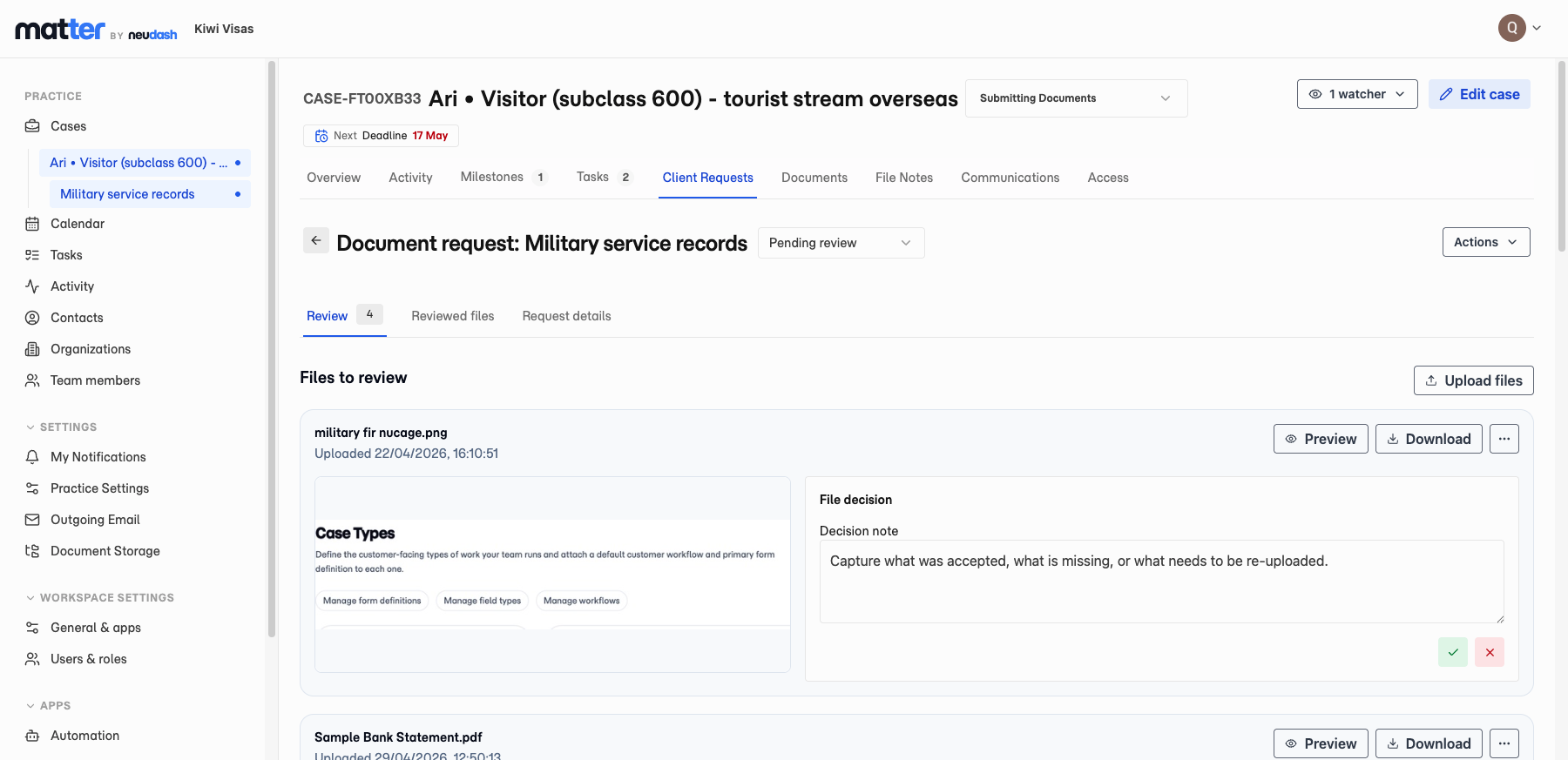This screenshot has width=1568, height=760.
Task: Preview military fir nucage.png
Action: tap(1321, 439)
